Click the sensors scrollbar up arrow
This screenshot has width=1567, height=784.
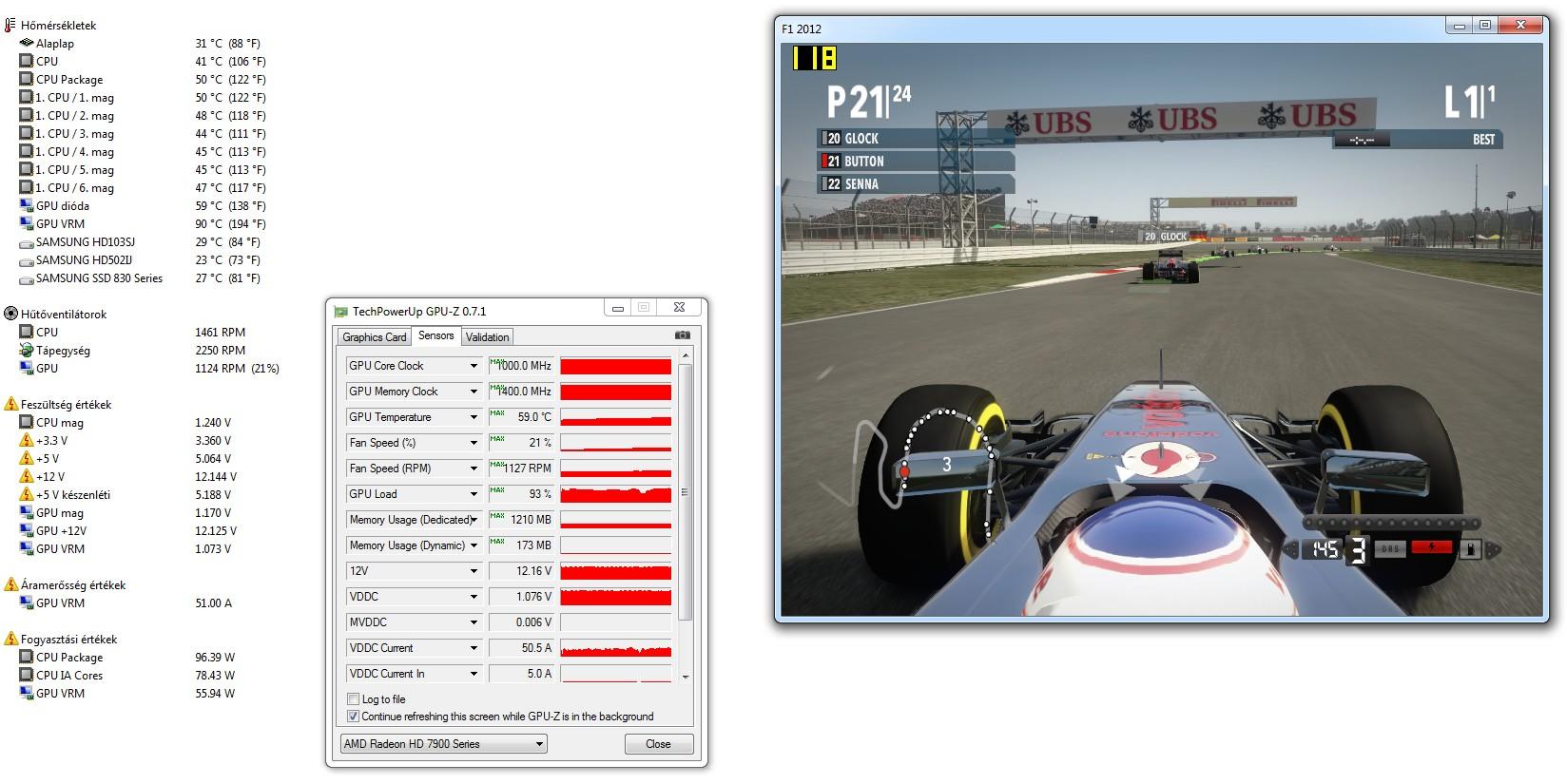tap(686, 356)
